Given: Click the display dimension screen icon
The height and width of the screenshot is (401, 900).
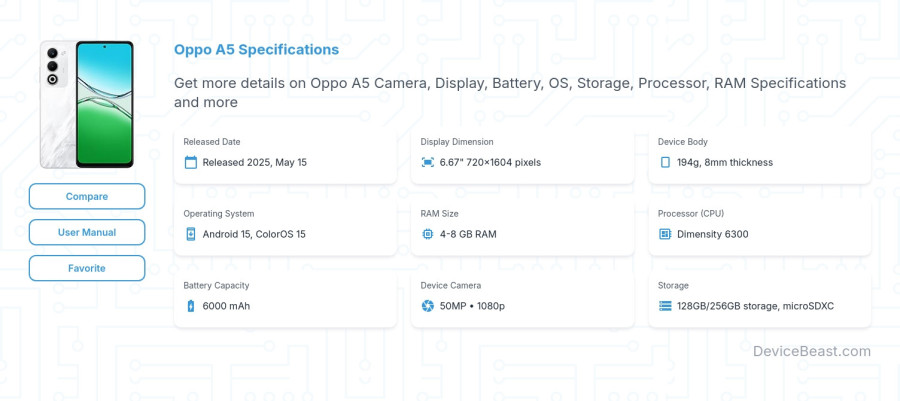Looking at the screenshot, I should (x=428, y=162).
